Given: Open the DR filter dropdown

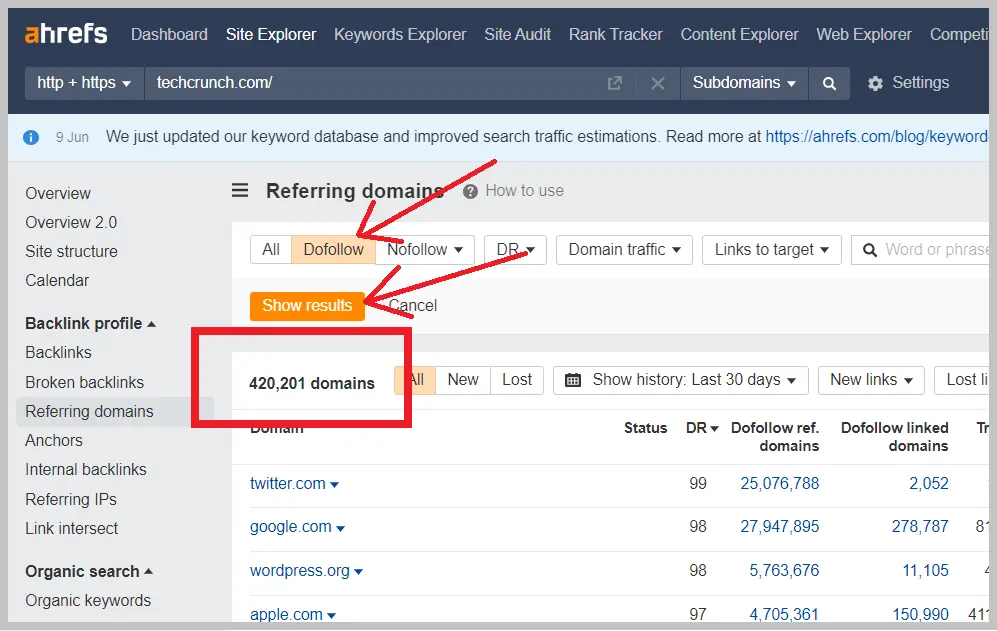Looking at the screenshot, I should click(x=515, y=249).
